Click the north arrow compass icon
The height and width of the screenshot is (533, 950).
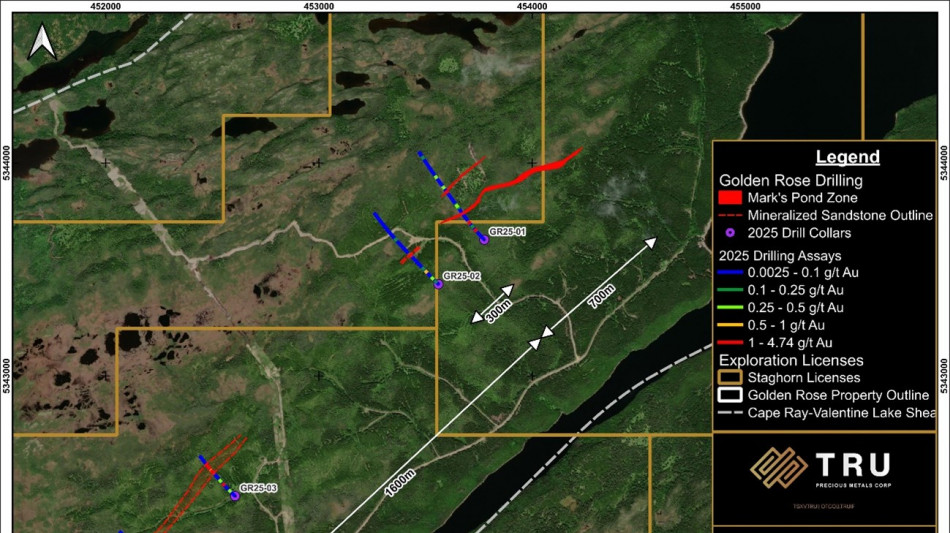42,42
